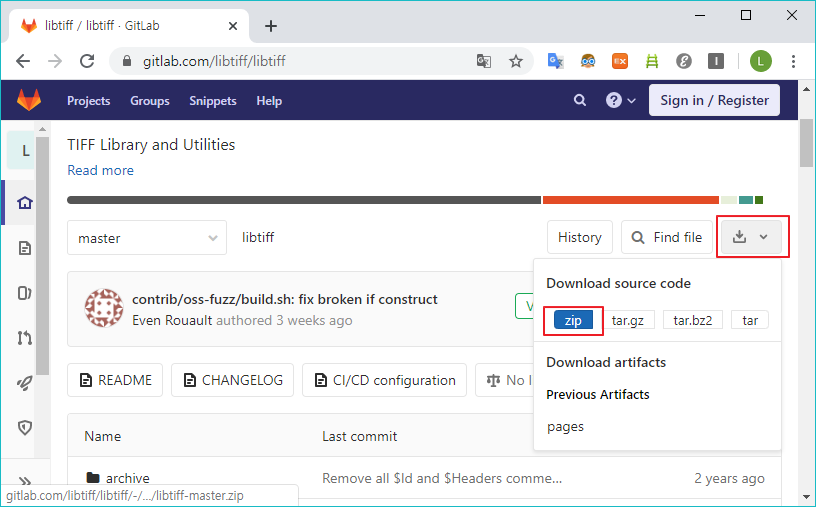Open Project overview home icon in sidebar
Viewport: 816px width, 507px height.
click(24, 202)
